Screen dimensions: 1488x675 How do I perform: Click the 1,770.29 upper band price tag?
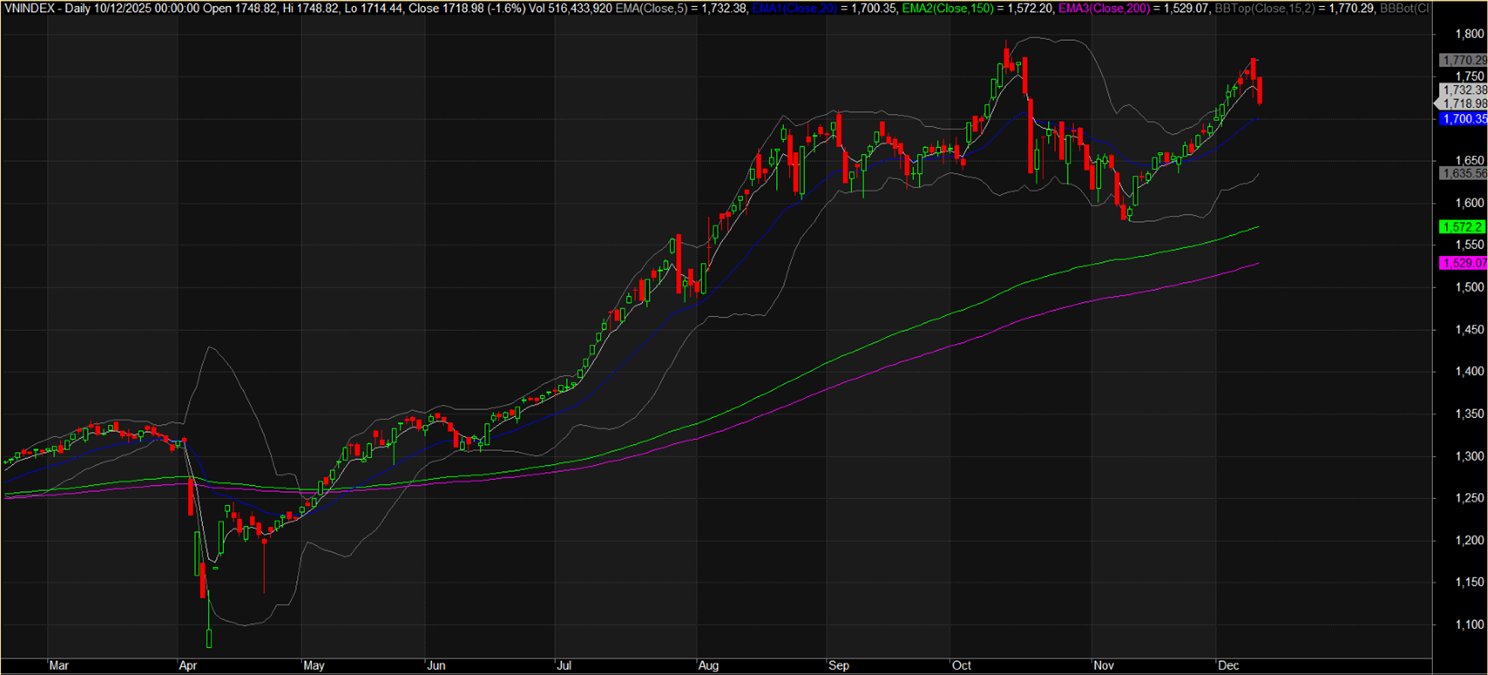pyautogui.click(x=1462, y=60)
